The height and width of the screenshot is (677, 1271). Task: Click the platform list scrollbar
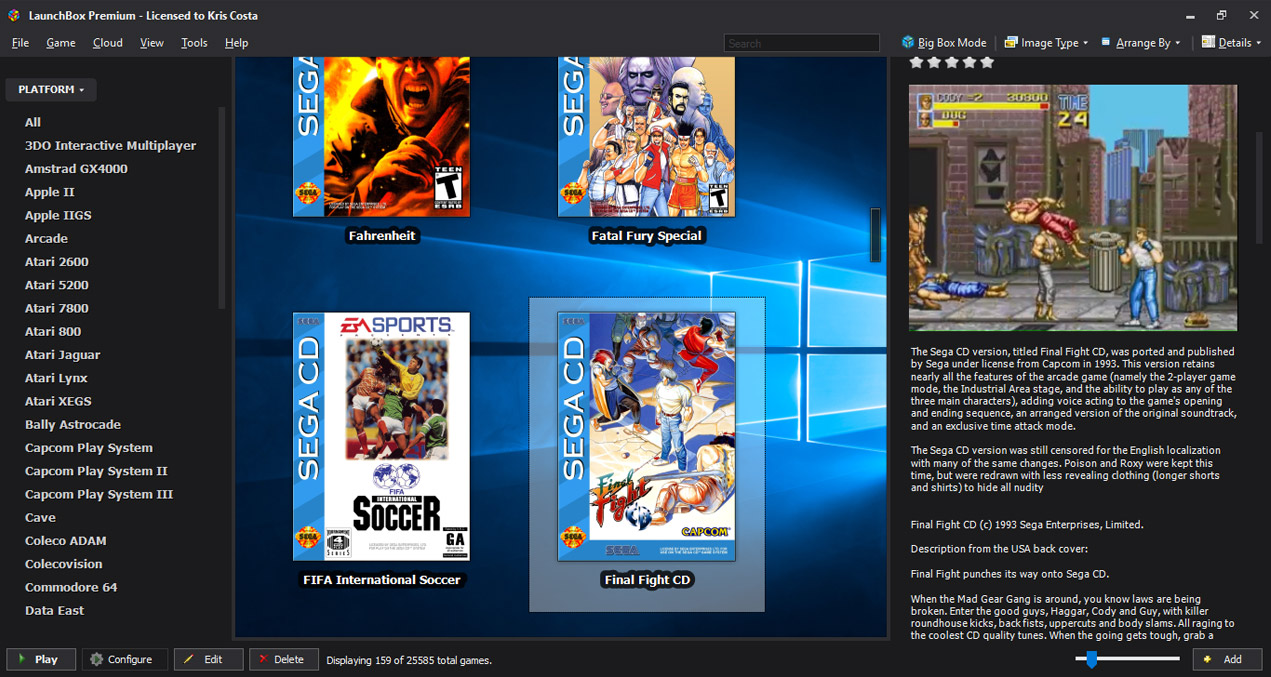(x=221, y=208)
